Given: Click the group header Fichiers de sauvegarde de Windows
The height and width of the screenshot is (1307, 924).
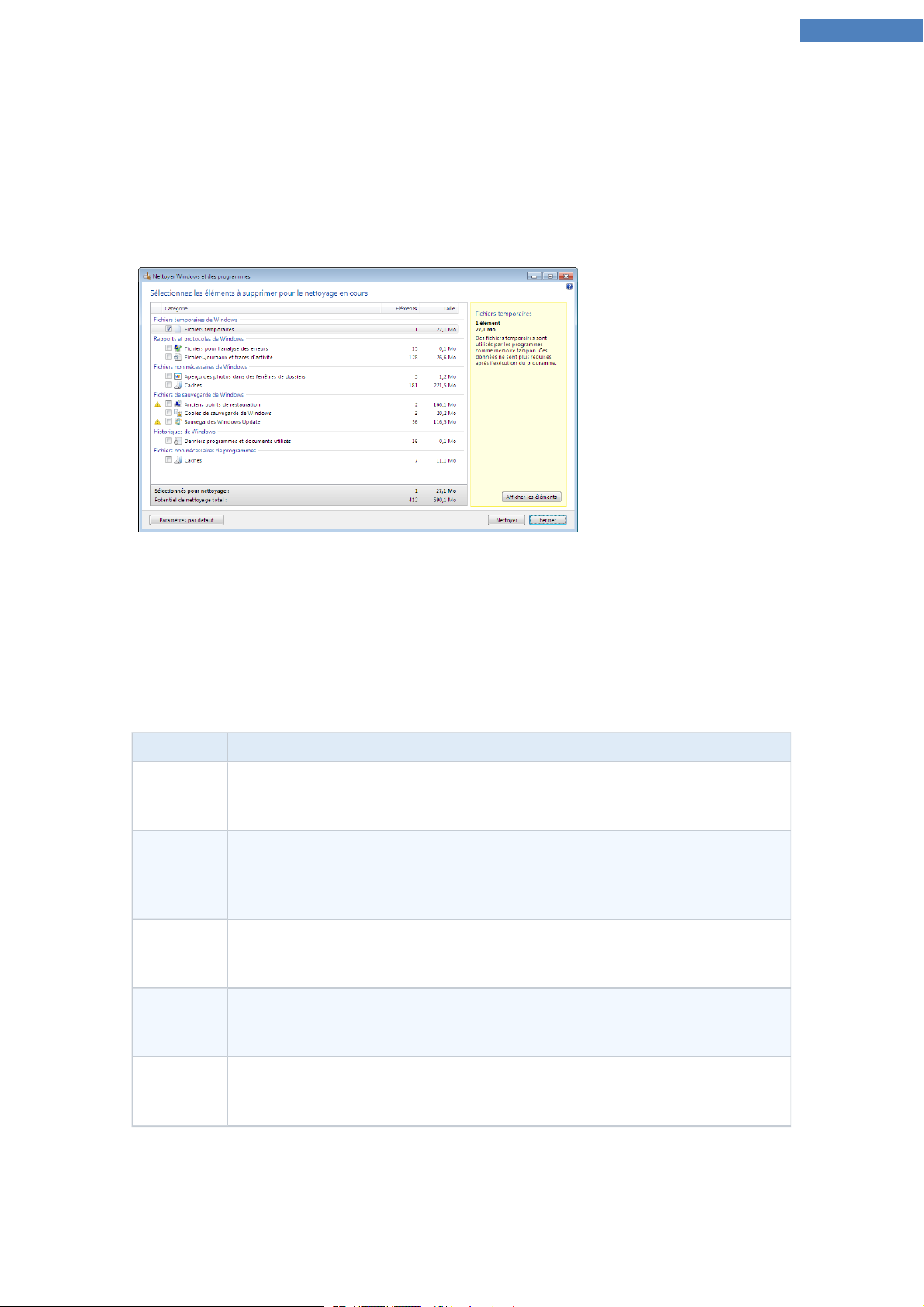Looking at the screenshot, I should coord(199,394).
